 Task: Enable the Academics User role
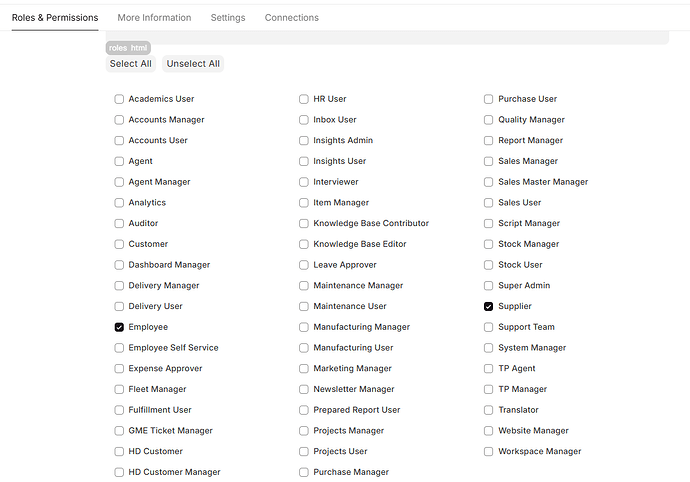click(119, 99)
